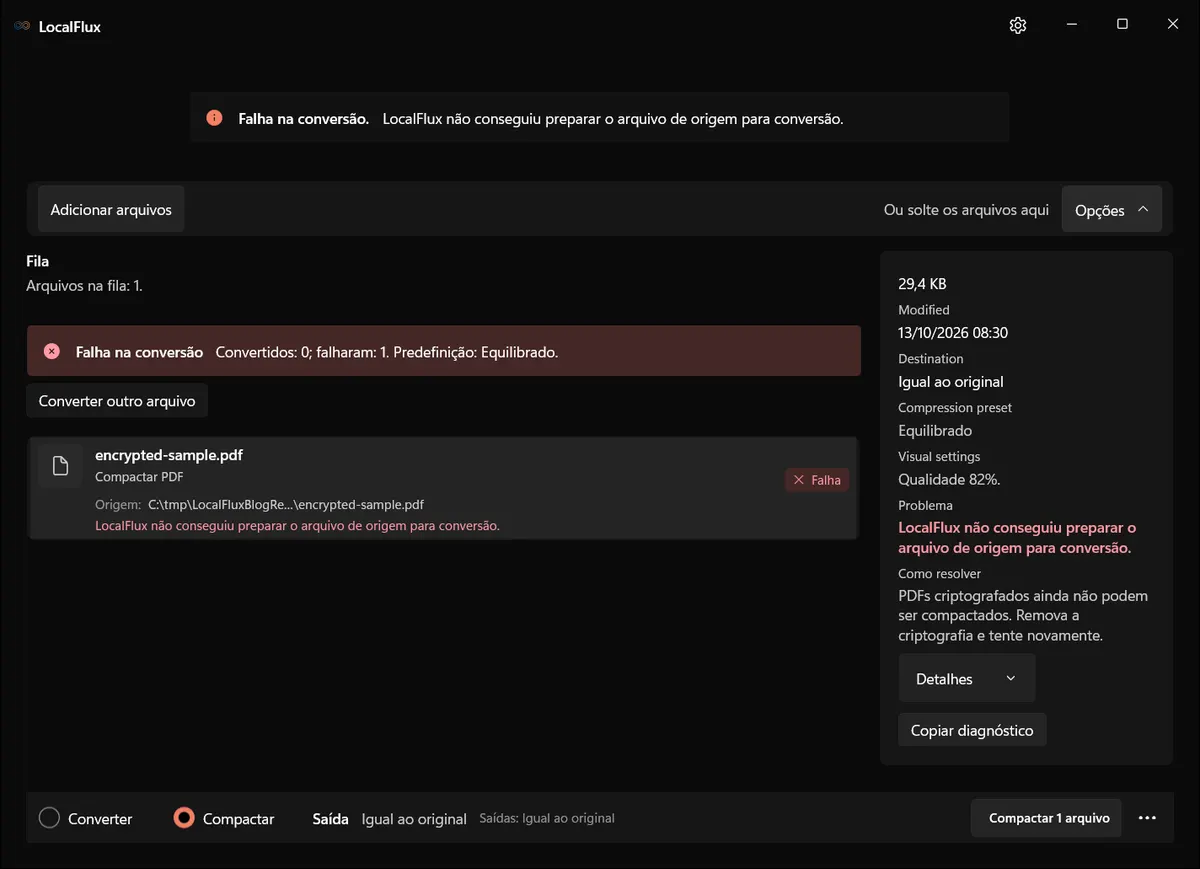The image size is (1200, 869).
Task: Click the orange error info icon in banner
Action: [214, 118]
